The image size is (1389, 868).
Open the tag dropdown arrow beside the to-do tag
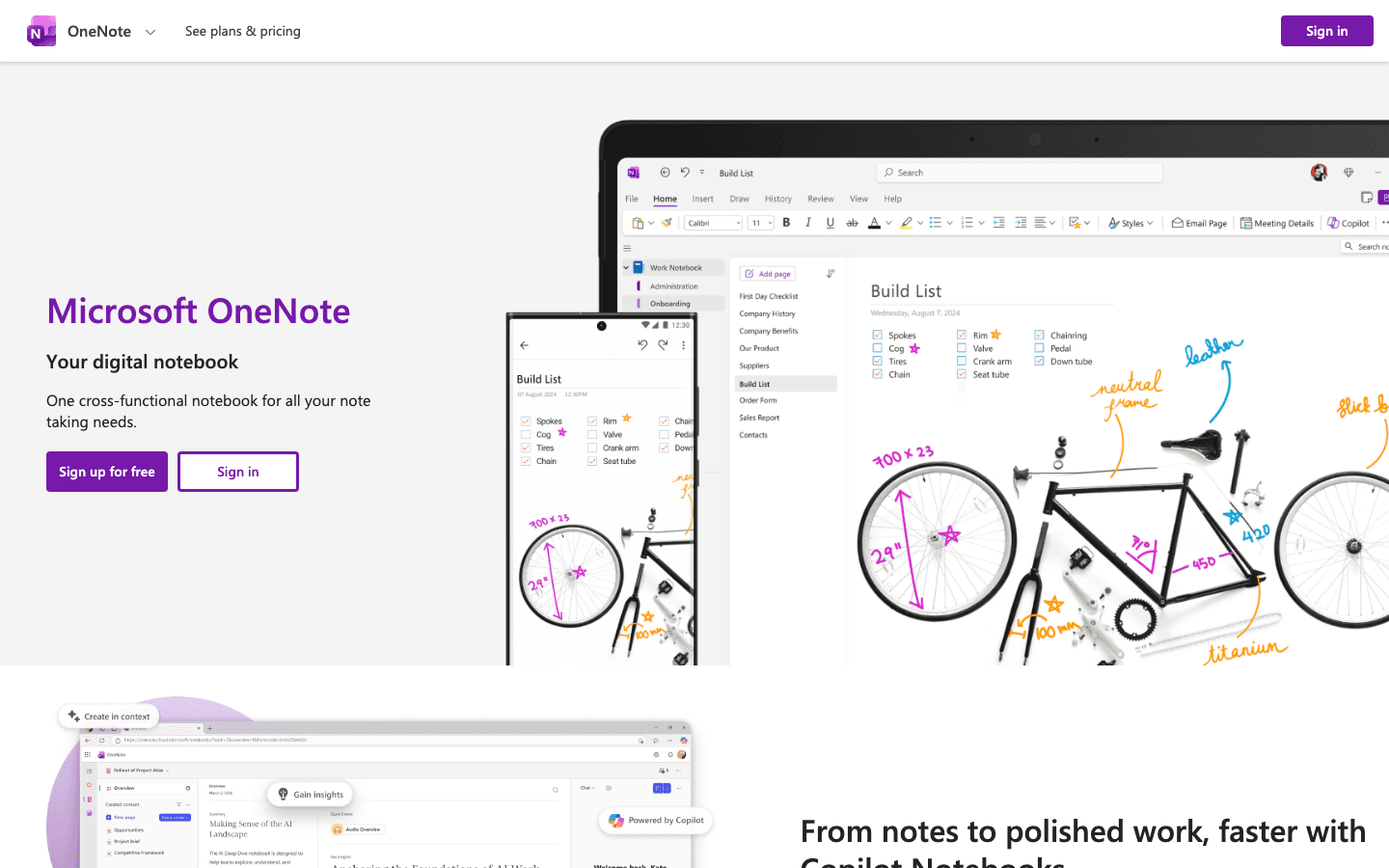pos(1087,223)
